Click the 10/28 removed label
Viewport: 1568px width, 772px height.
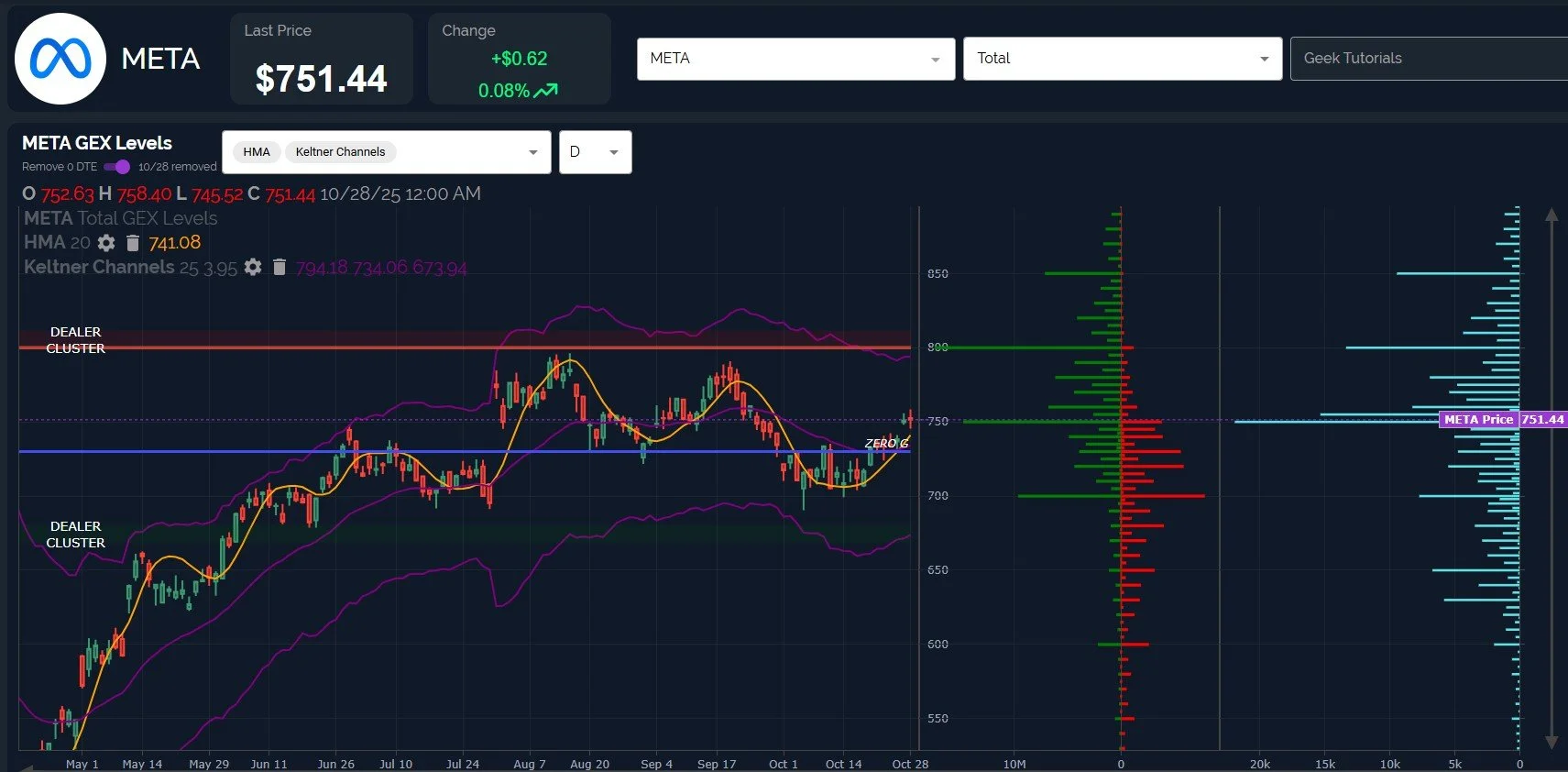pyautogui.click(x=178, y=167)
